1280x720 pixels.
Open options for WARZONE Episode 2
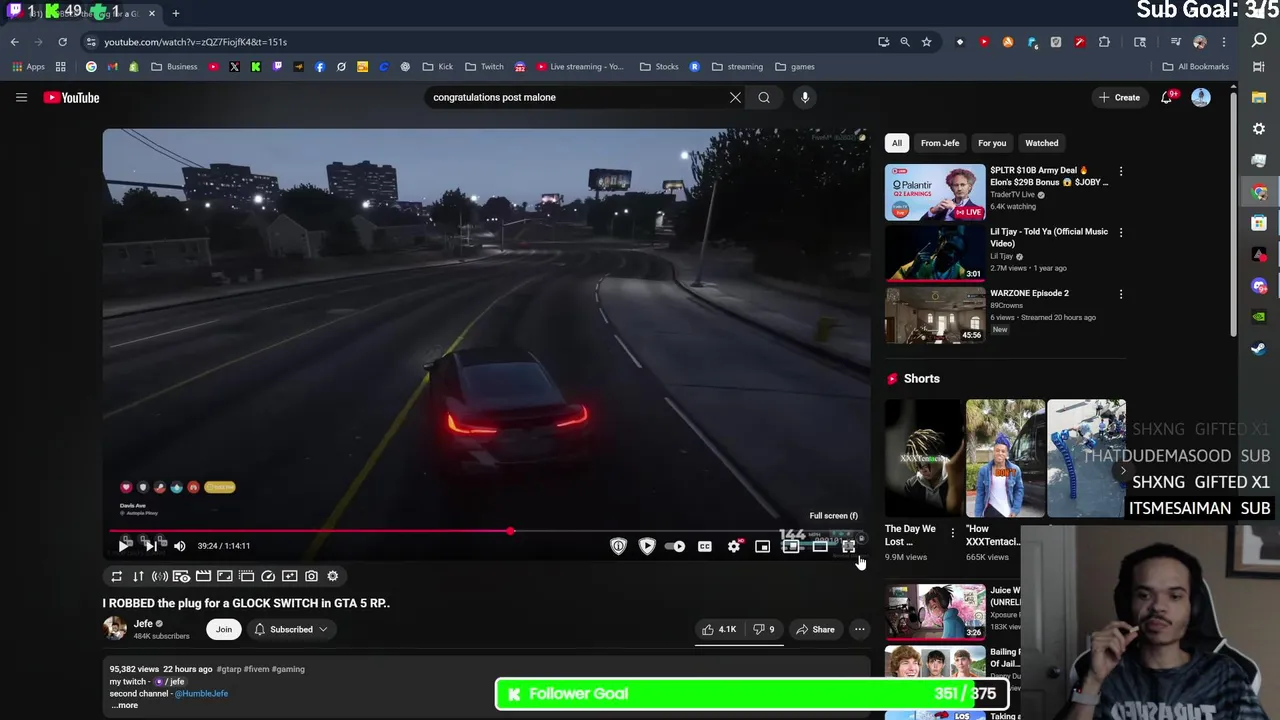coord(1121,295)
